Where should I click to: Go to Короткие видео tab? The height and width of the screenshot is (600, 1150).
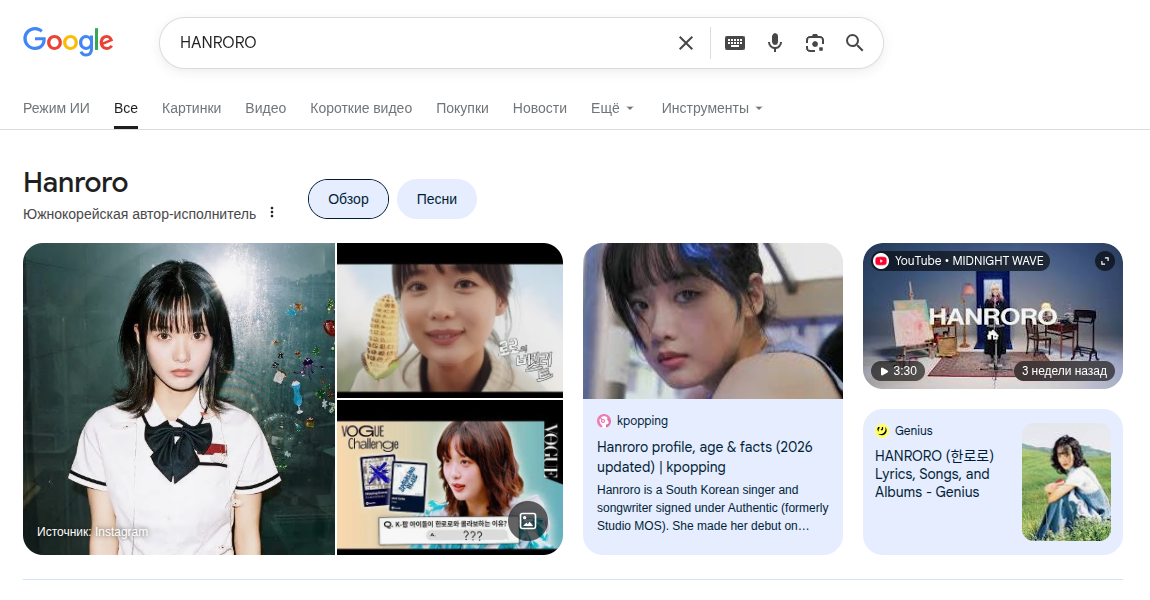click(361, 109)
